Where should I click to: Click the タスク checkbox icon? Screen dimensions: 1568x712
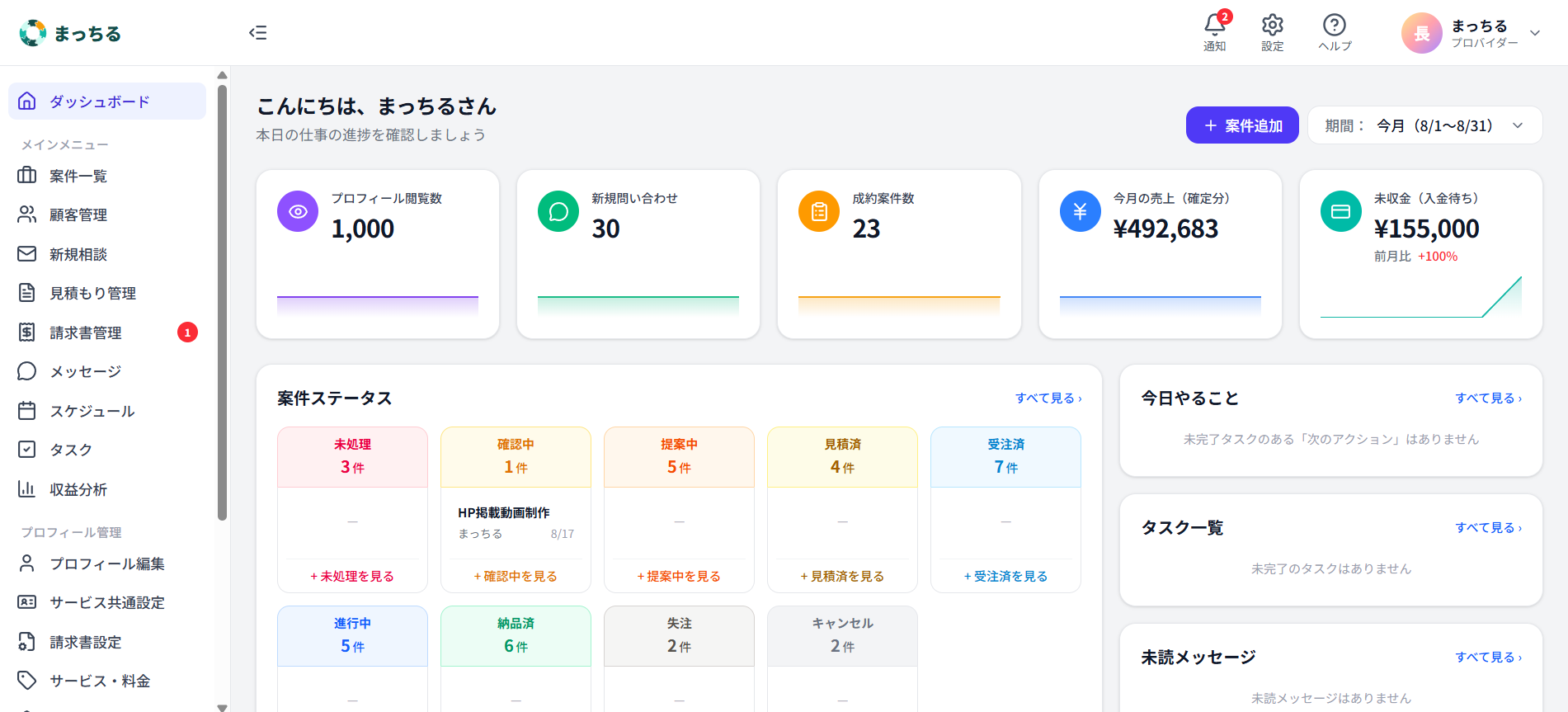pos(27,449)
